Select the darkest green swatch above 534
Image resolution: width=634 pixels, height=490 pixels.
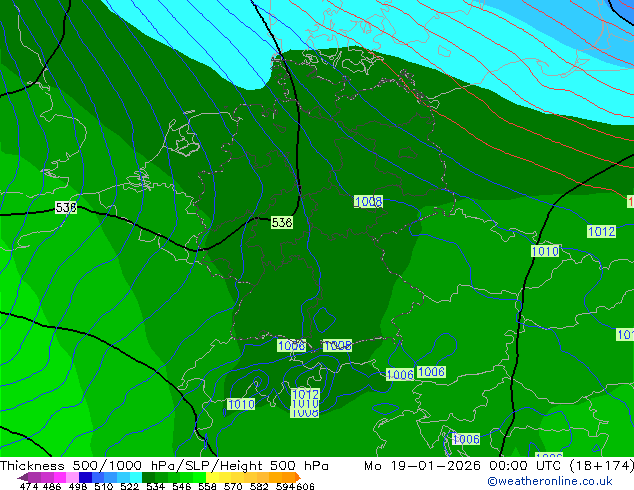coord(148,477)
